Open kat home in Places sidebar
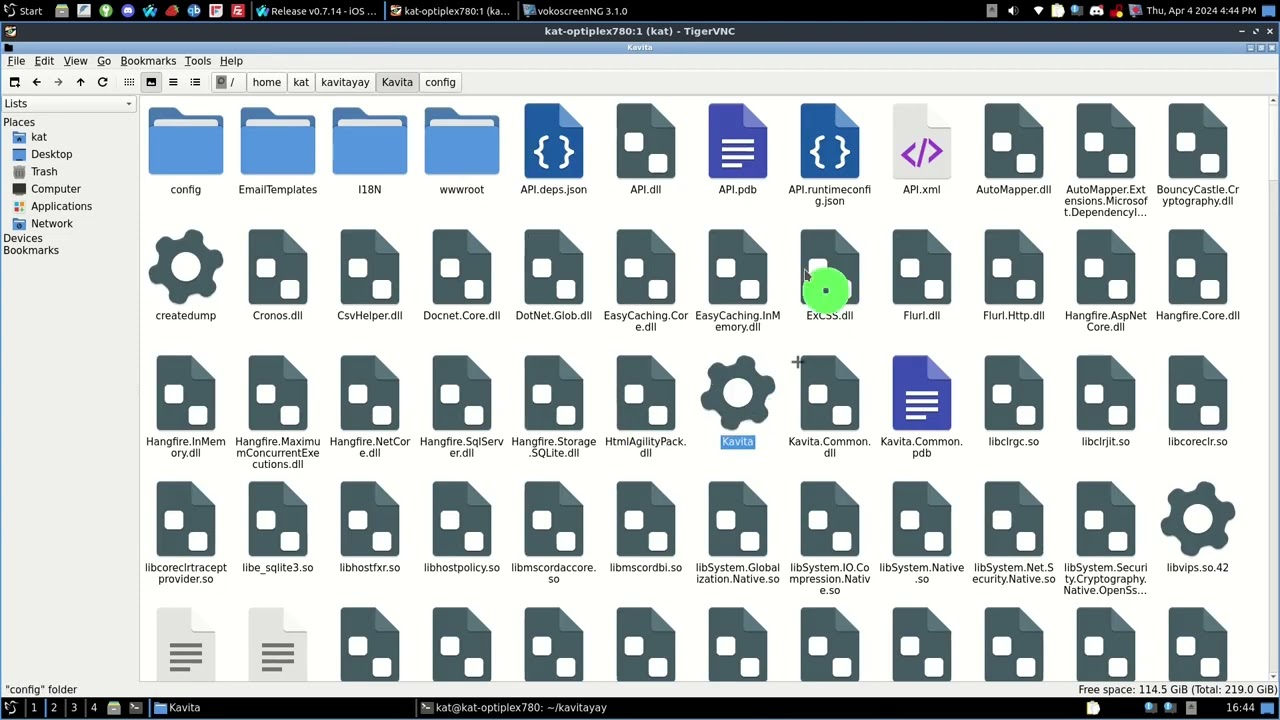The image size is (1280, 720). [x=38, y=137]
